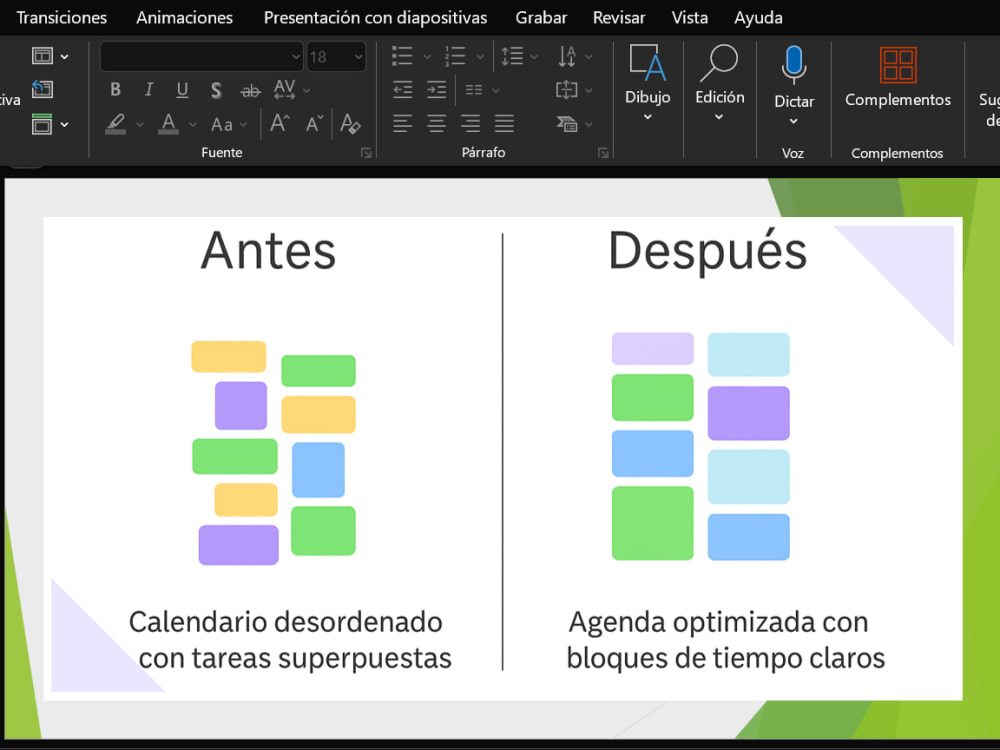1000x750 pixels.
Task: Open Fuente dialog launcher
Action: [366, 152]
